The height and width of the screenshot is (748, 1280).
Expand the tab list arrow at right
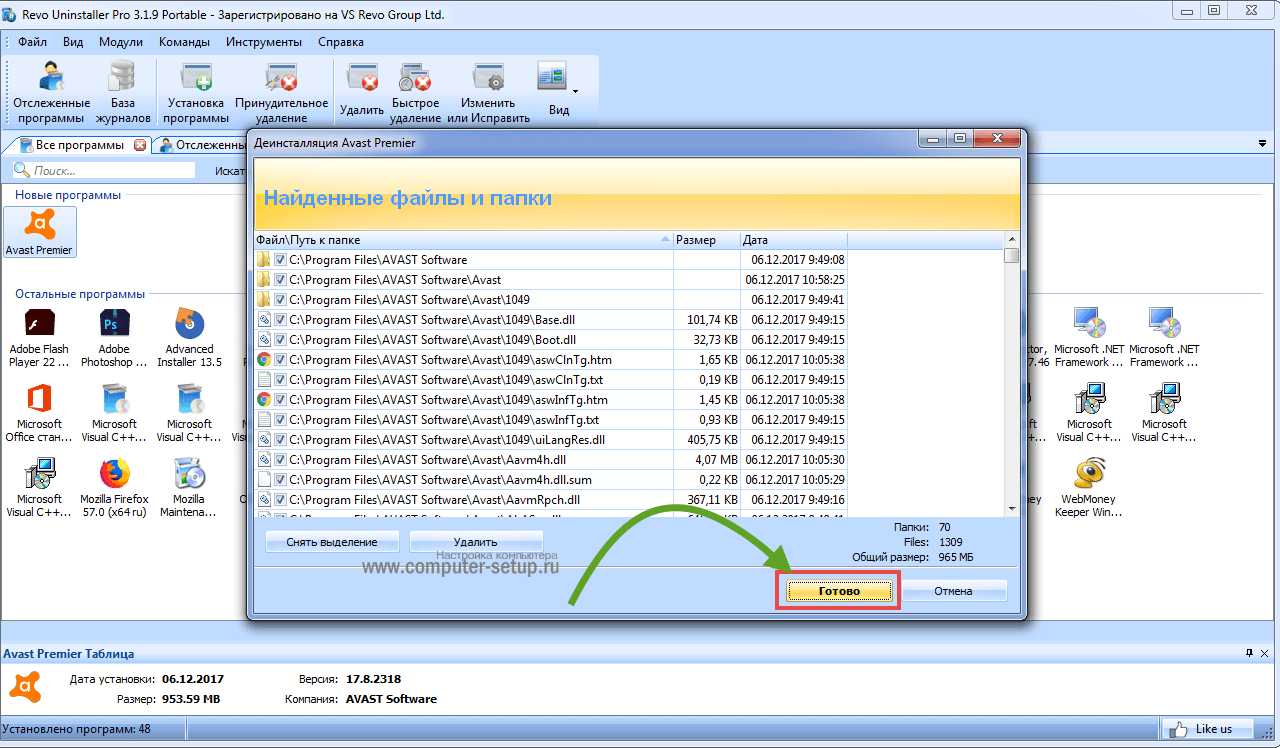tap(1262, 145)
